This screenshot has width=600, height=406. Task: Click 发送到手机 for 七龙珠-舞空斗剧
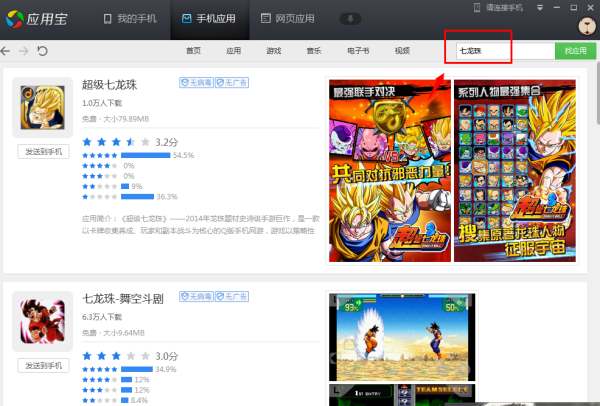click(44, 365)
